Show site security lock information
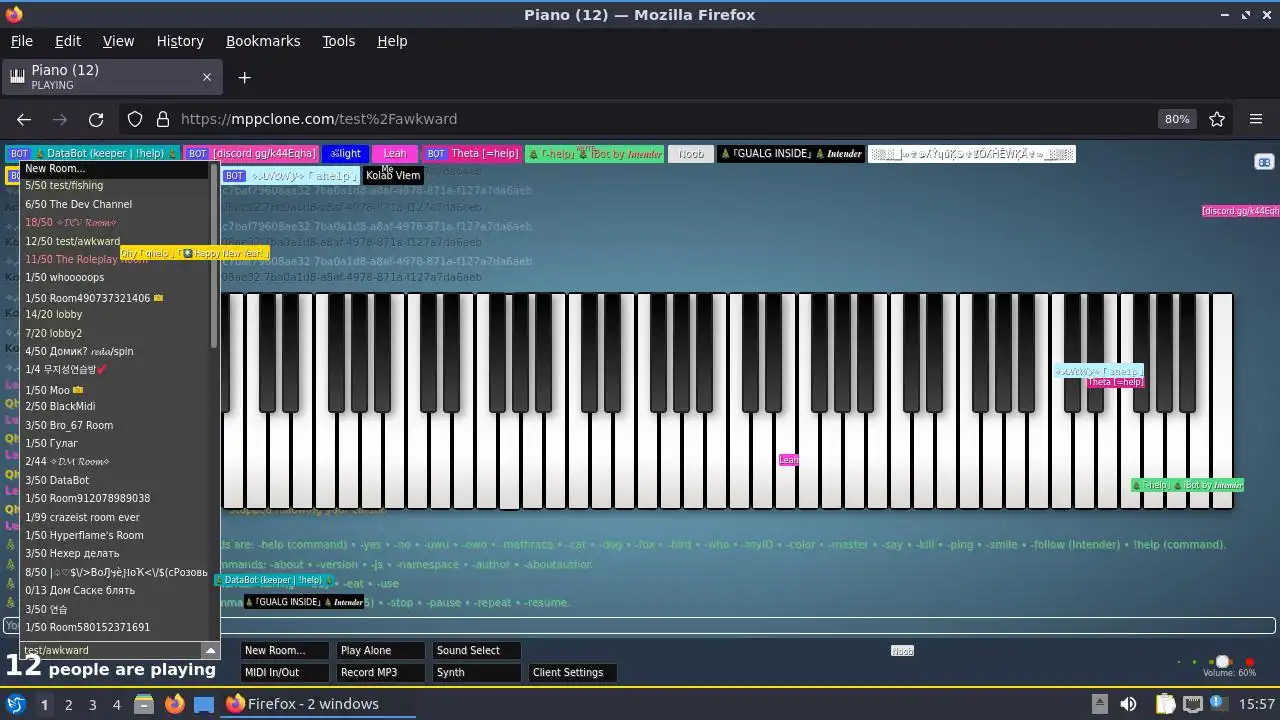This screenshot has width=1280, height=720. [163, 119]
